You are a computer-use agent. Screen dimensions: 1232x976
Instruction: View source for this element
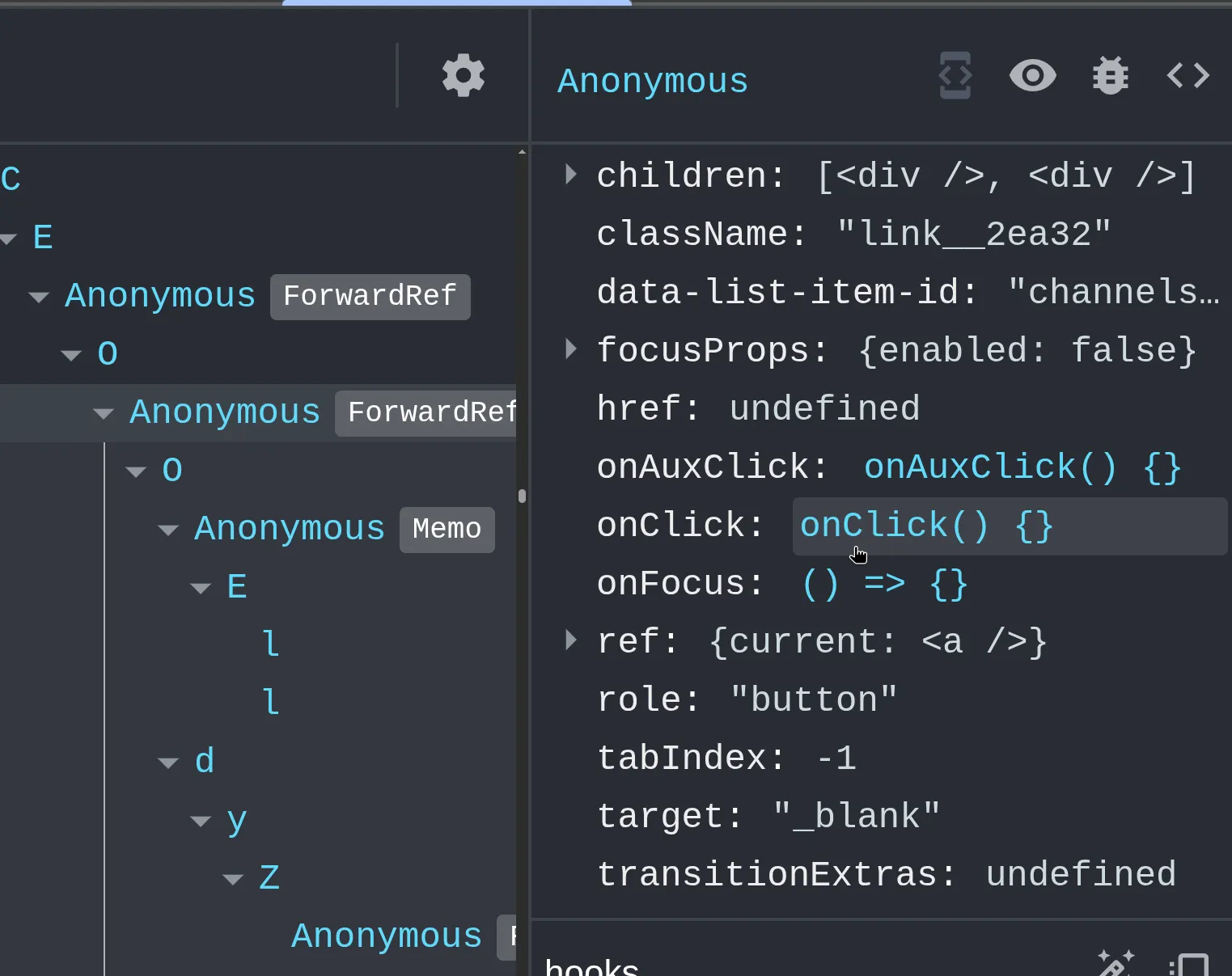click(x=1188, y=76)
